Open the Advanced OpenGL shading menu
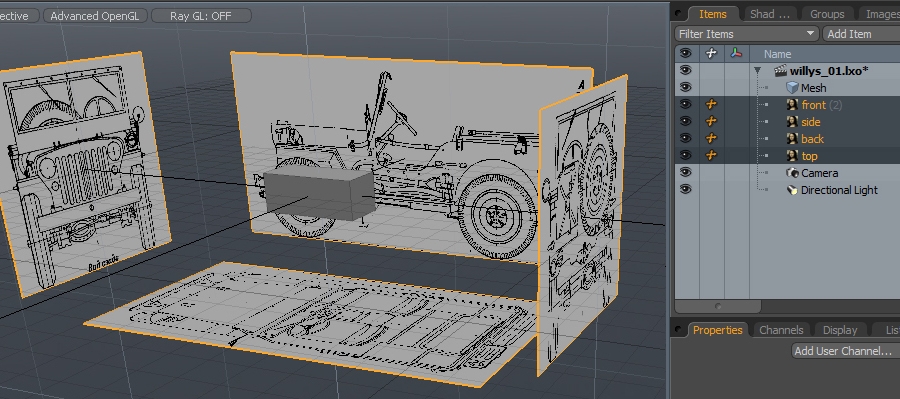The image size is (900, 399). 95,16
